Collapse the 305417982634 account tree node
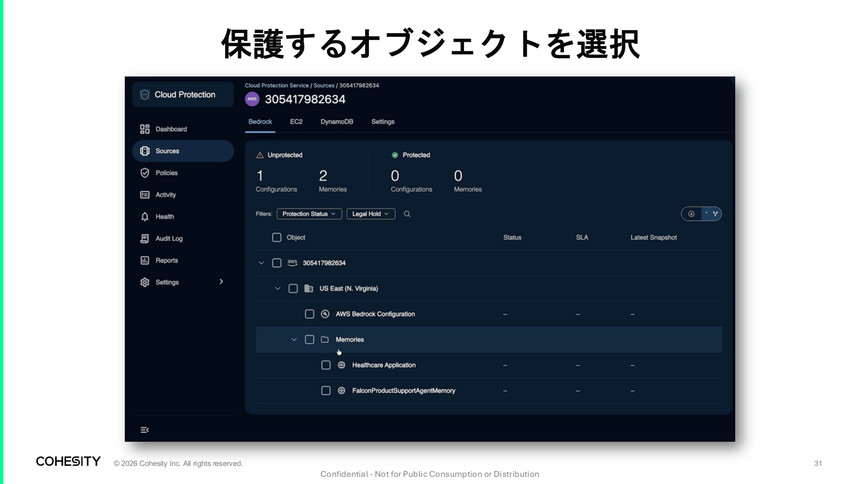Screen dimensions: 860x484 click(261, 263)
